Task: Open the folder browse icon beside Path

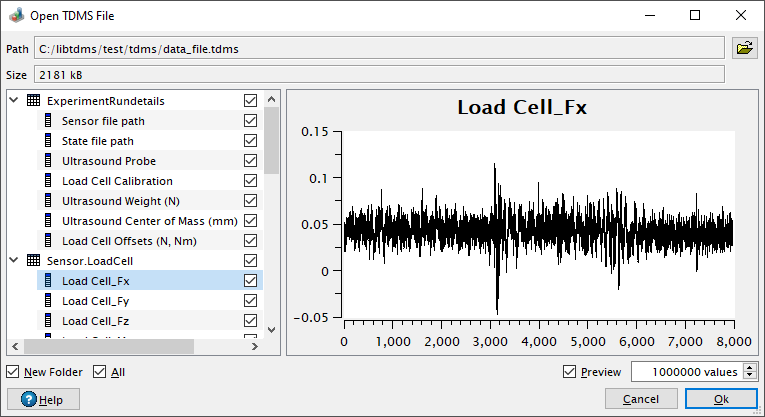Action: coord(745,48)
